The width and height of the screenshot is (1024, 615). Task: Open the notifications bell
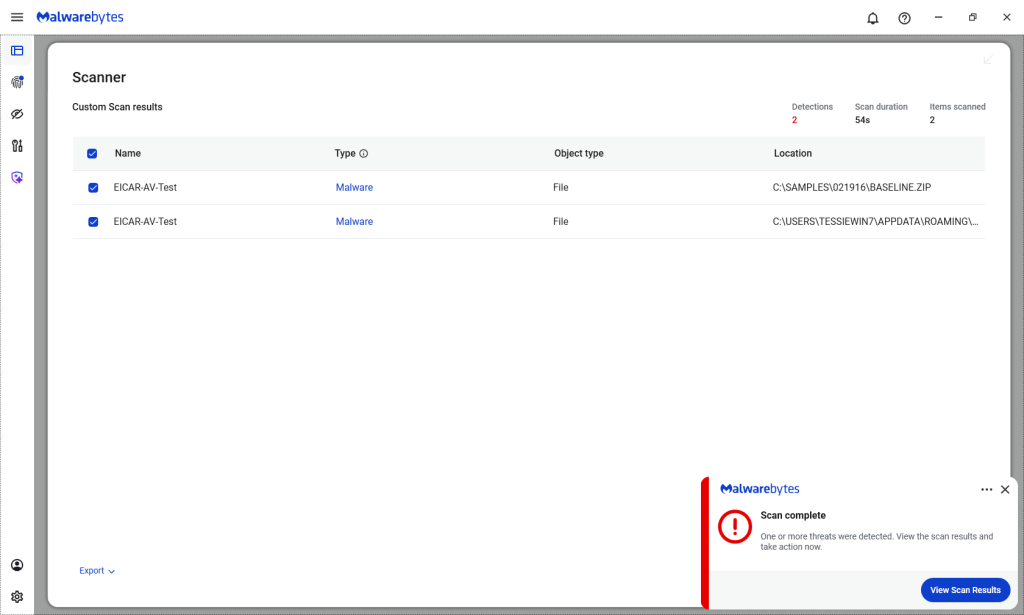tap(873, 18)
